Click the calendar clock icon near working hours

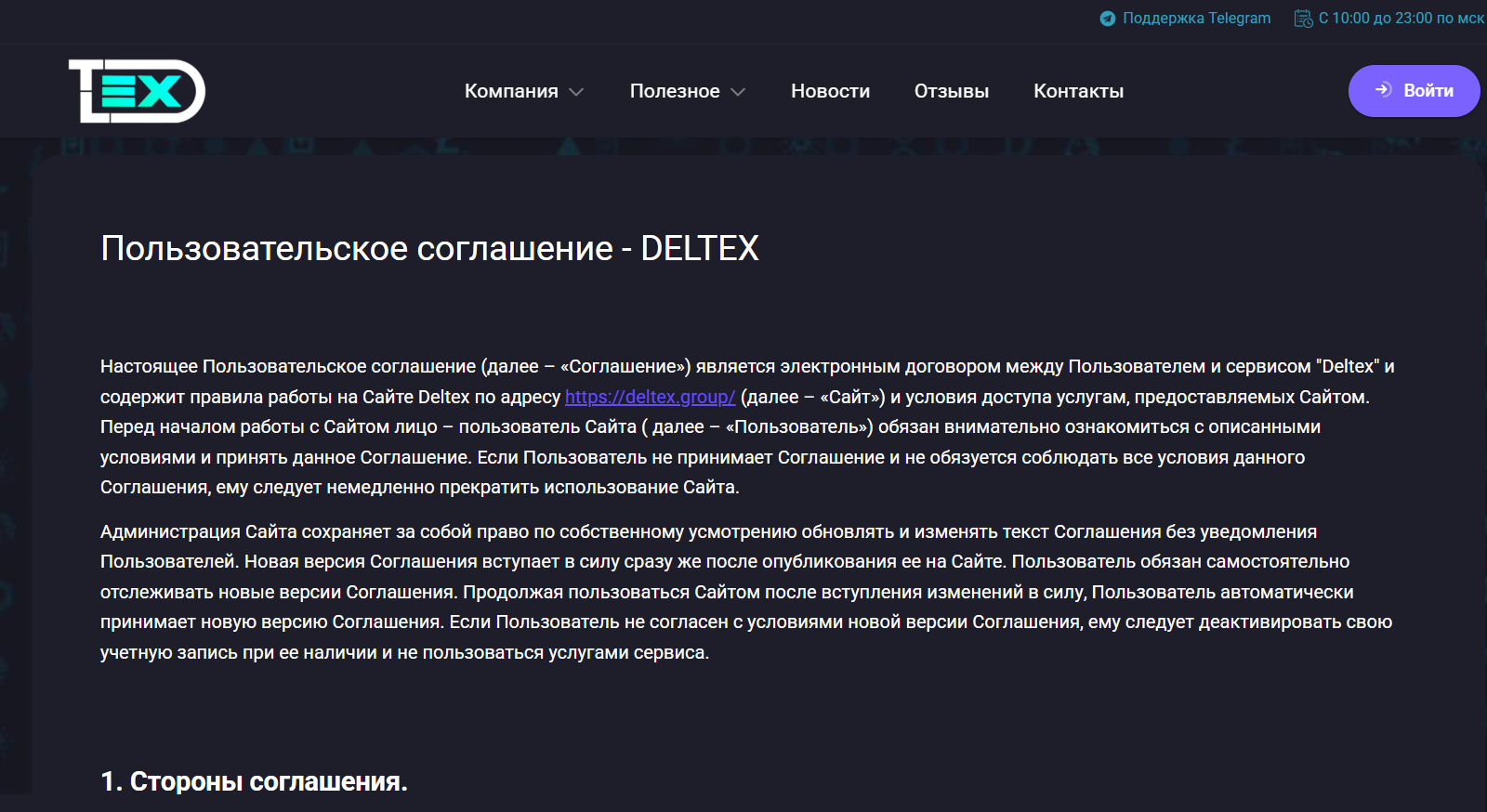tap(1304, 19)
